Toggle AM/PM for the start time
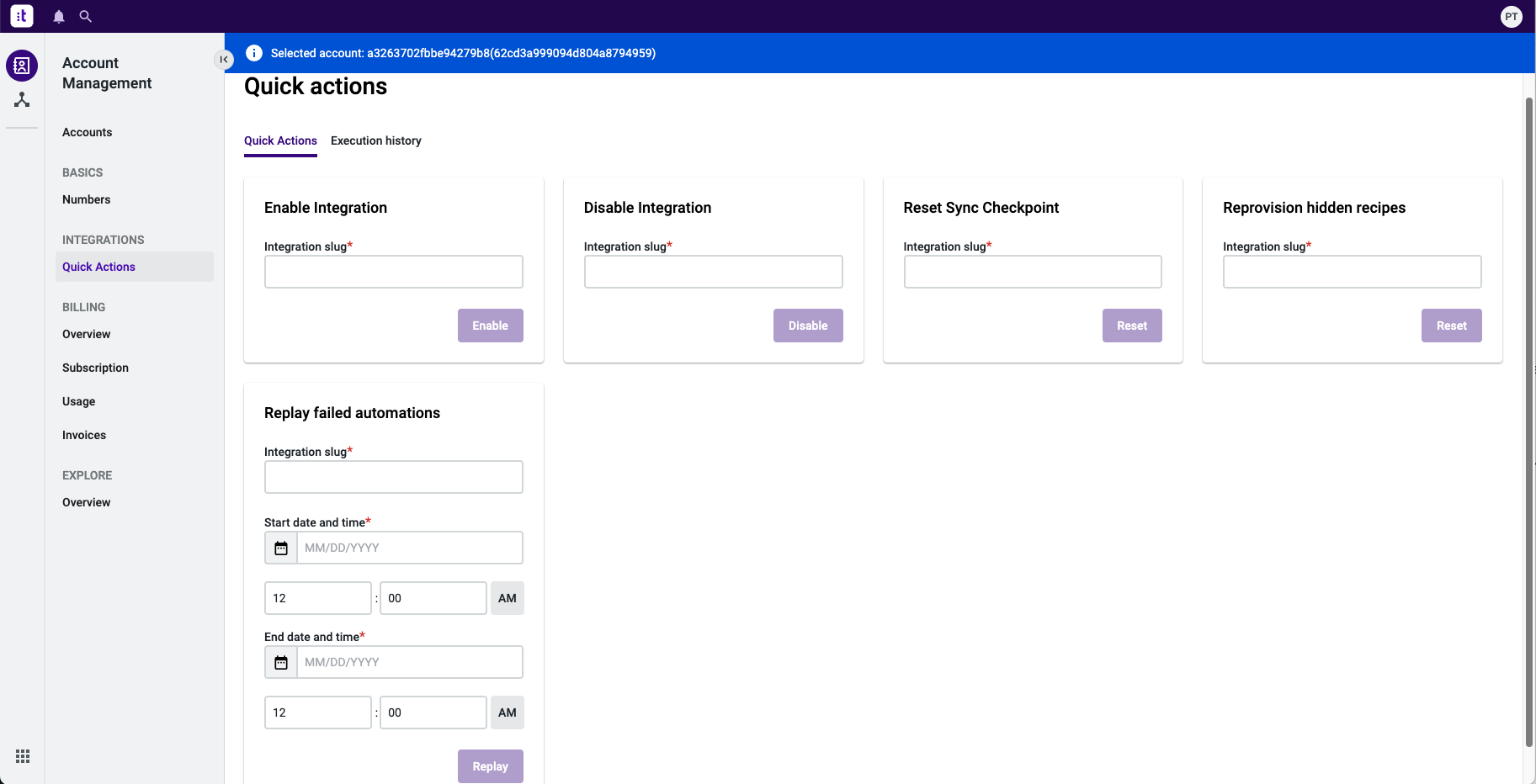The width and height of the screenshot is (1536, 784). tap(508, 598)
